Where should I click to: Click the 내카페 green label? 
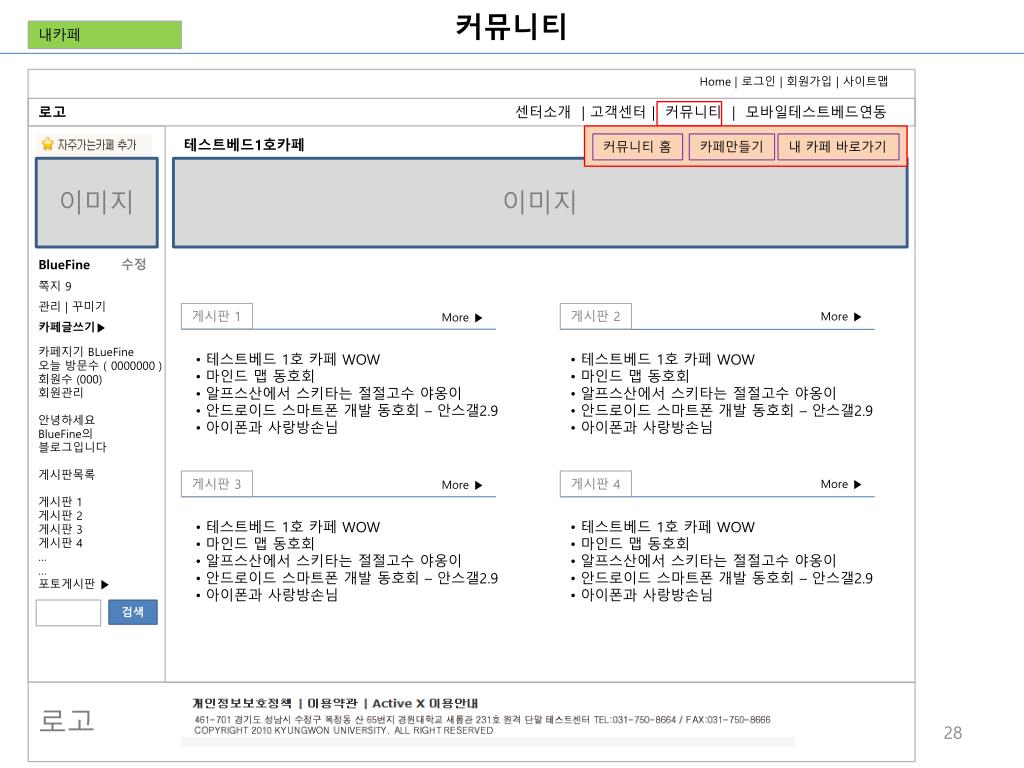tap(104, 35)
